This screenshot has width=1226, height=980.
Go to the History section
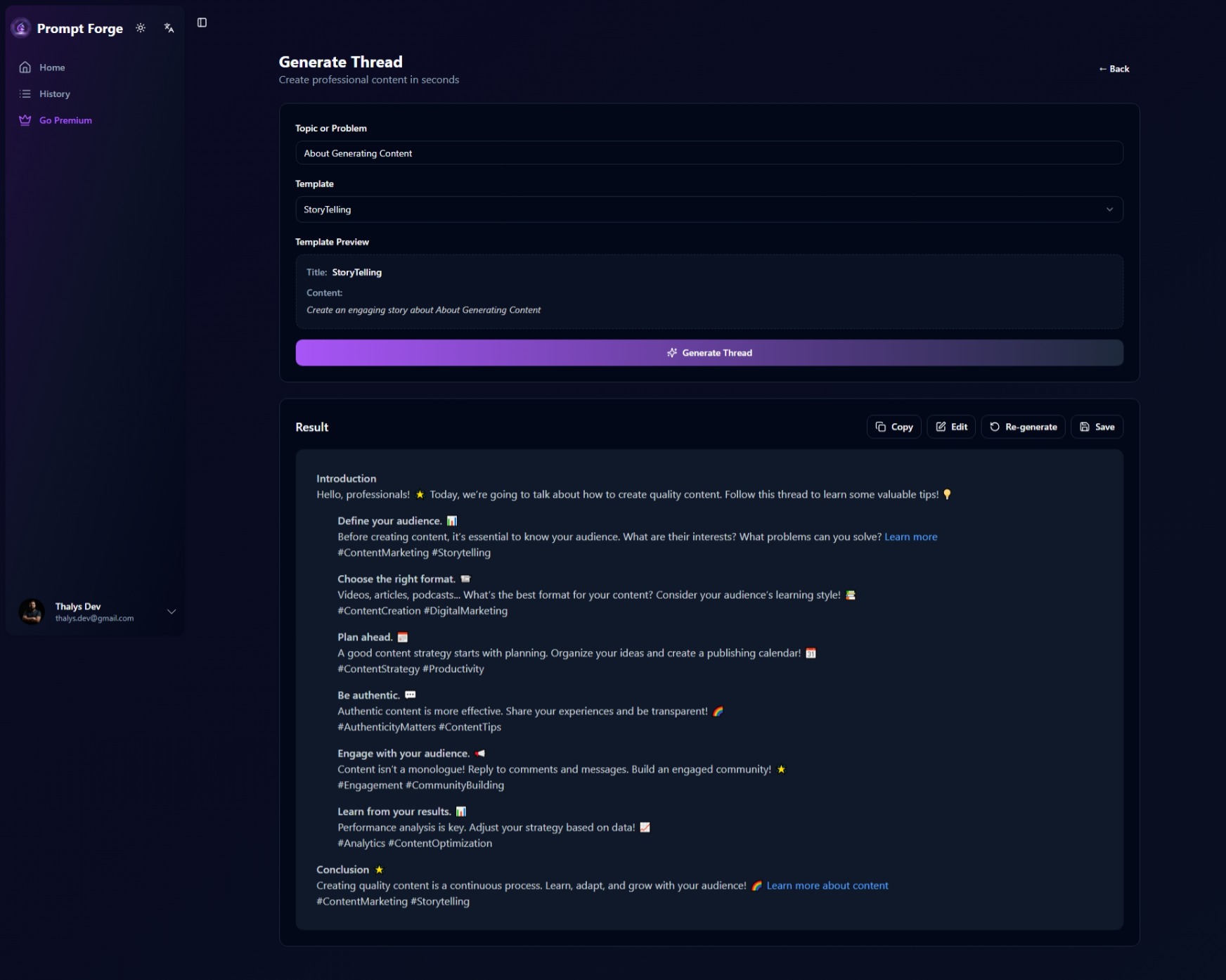click(x=54, y=94)
